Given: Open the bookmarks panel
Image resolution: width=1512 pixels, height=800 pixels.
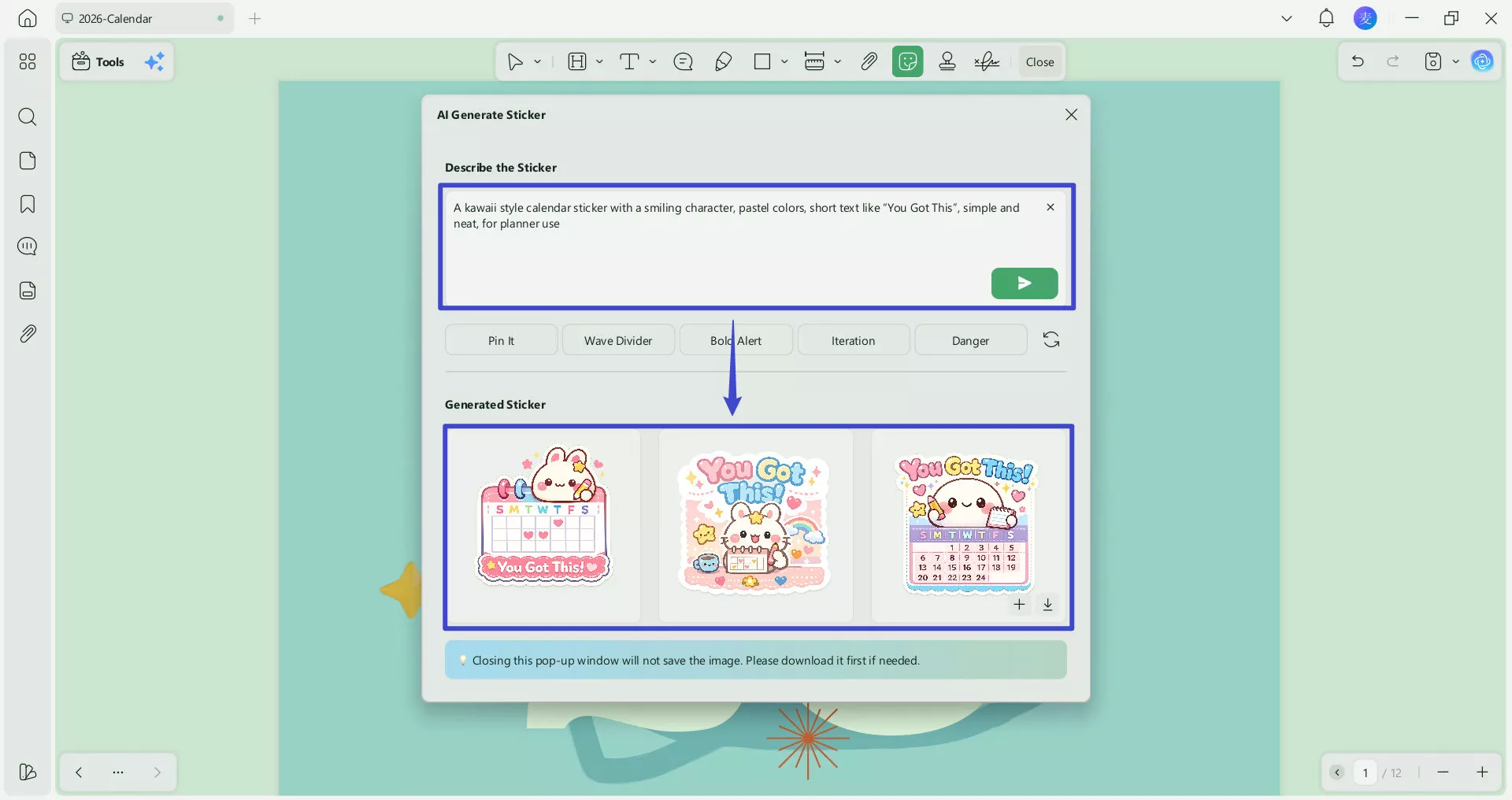Looking at the screenshot, I should point(28,204).
